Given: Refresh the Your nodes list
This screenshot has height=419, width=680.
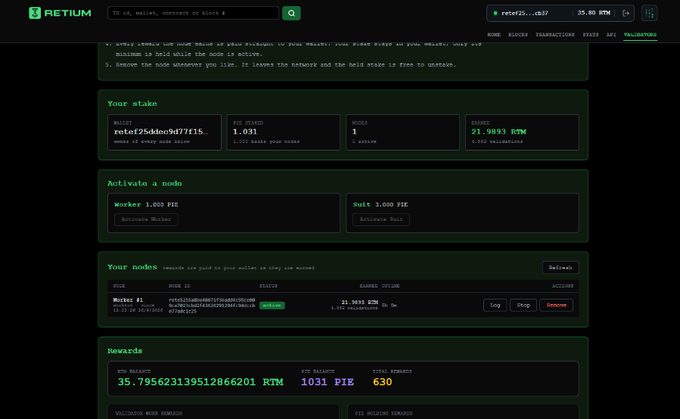Looking at the screenshot, I should coord(560,268).
